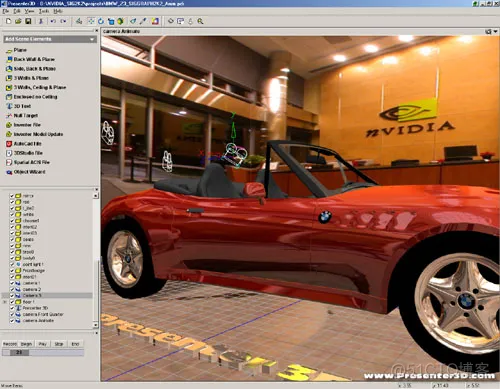Open the Add Scene Elements dropdown
Screen dimensions: 500x389
[x=50, y=39]
